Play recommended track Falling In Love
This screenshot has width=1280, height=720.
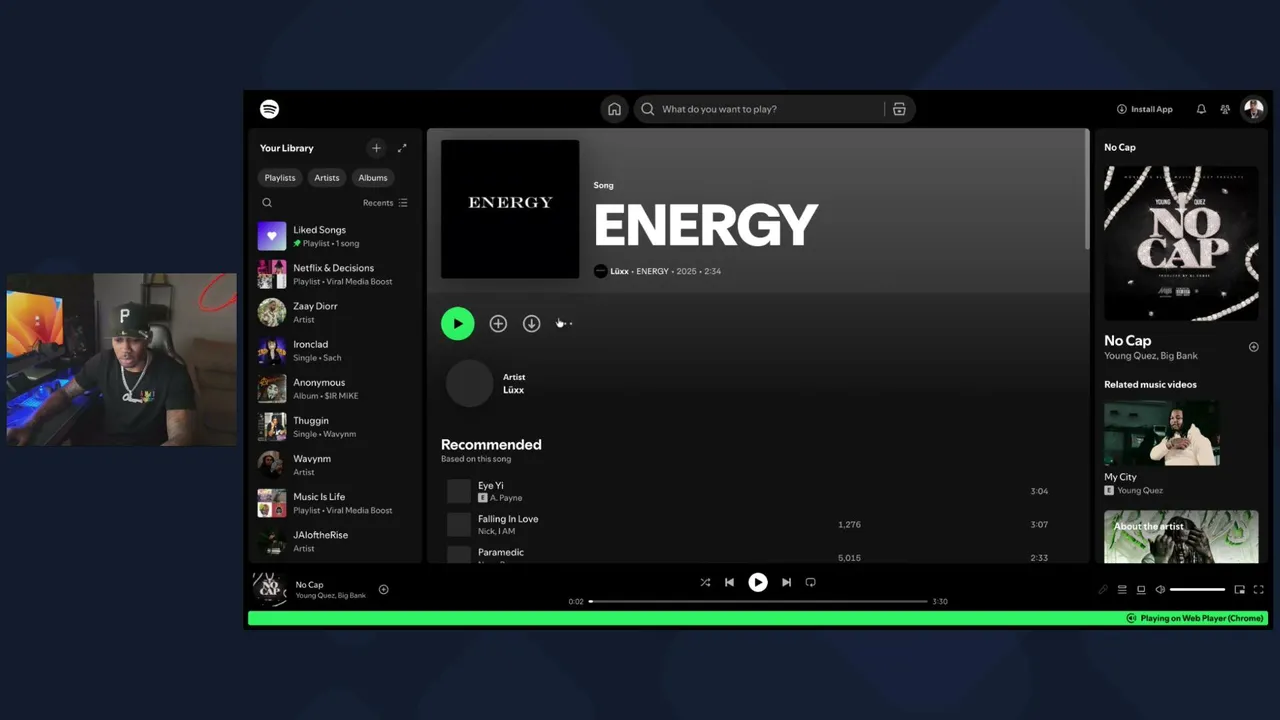[x=459, y=525]
